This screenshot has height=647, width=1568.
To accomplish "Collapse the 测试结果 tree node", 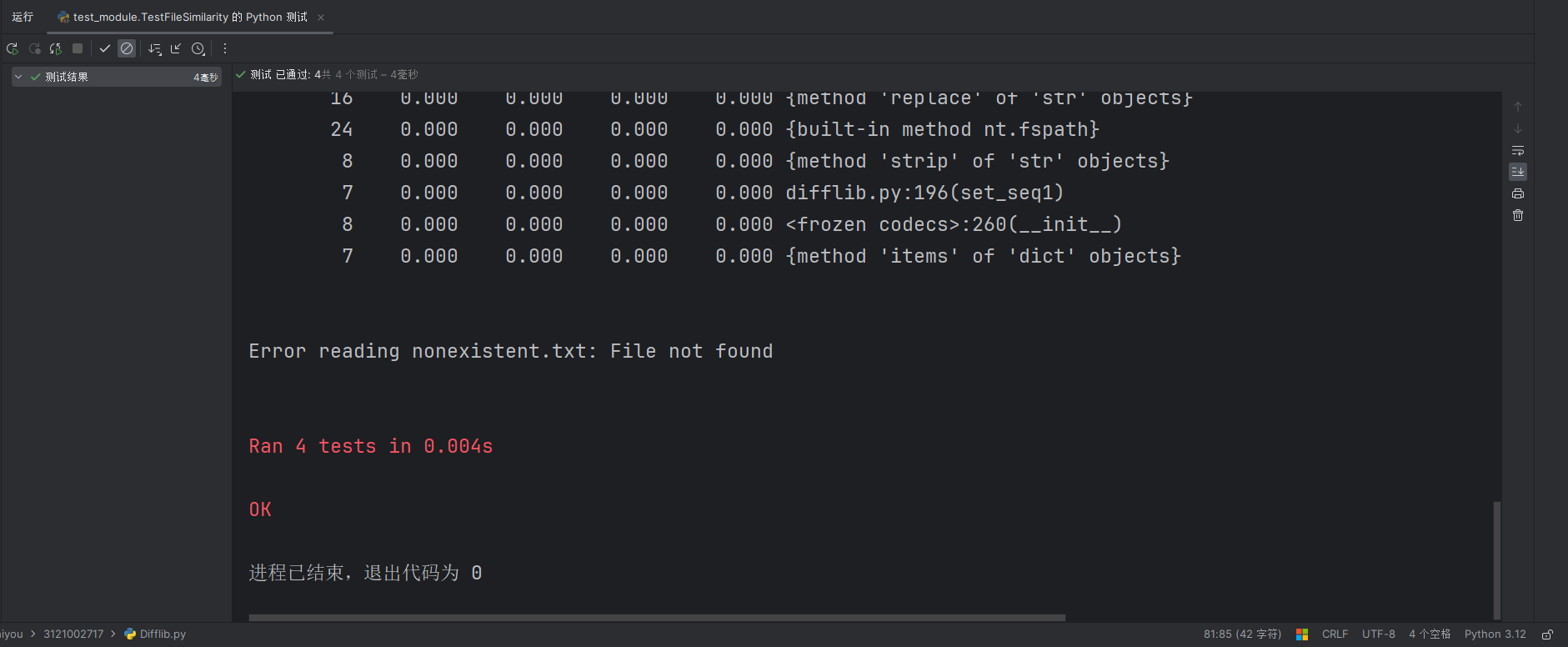I will pyautogui.click(x=18, y=77).
